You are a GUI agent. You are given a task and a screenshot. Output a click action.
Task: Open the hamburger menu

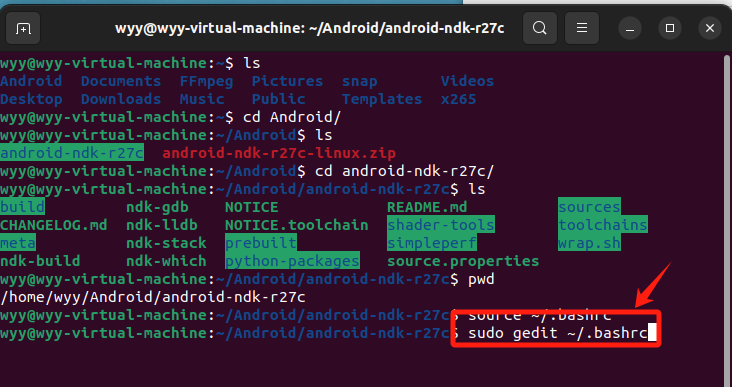click(x=582, y=28)
